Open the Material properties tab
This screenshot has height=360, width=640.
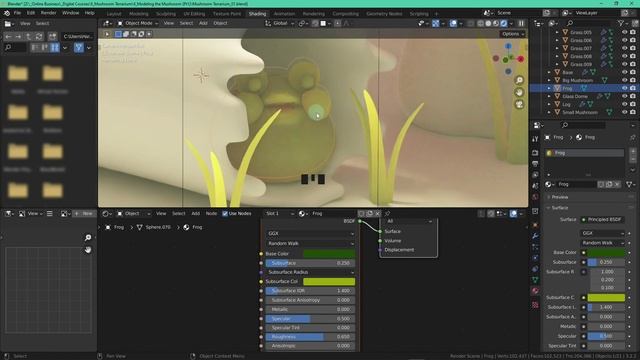(535, 291)
